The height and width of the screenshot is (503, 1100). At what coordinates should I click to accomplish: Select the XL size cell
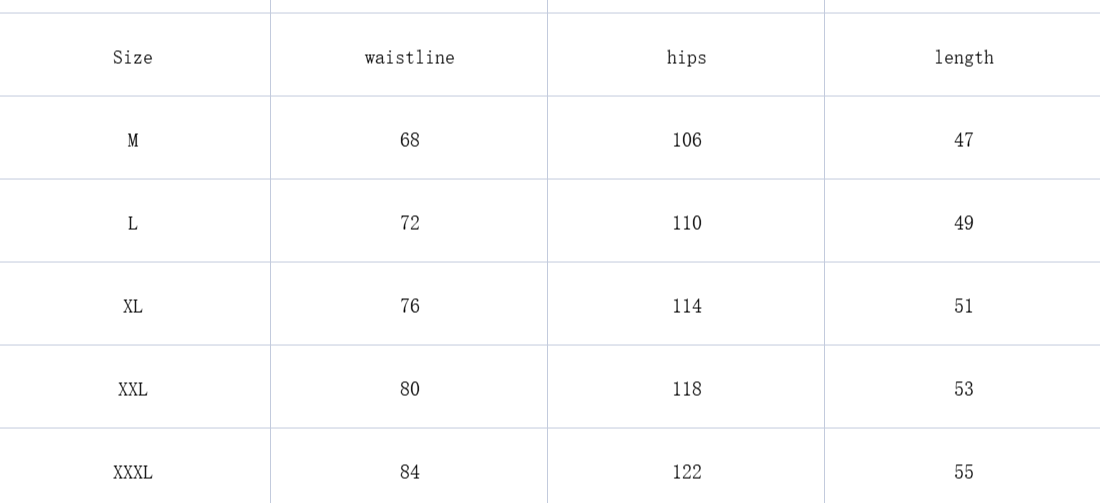[x=133, y=306]
